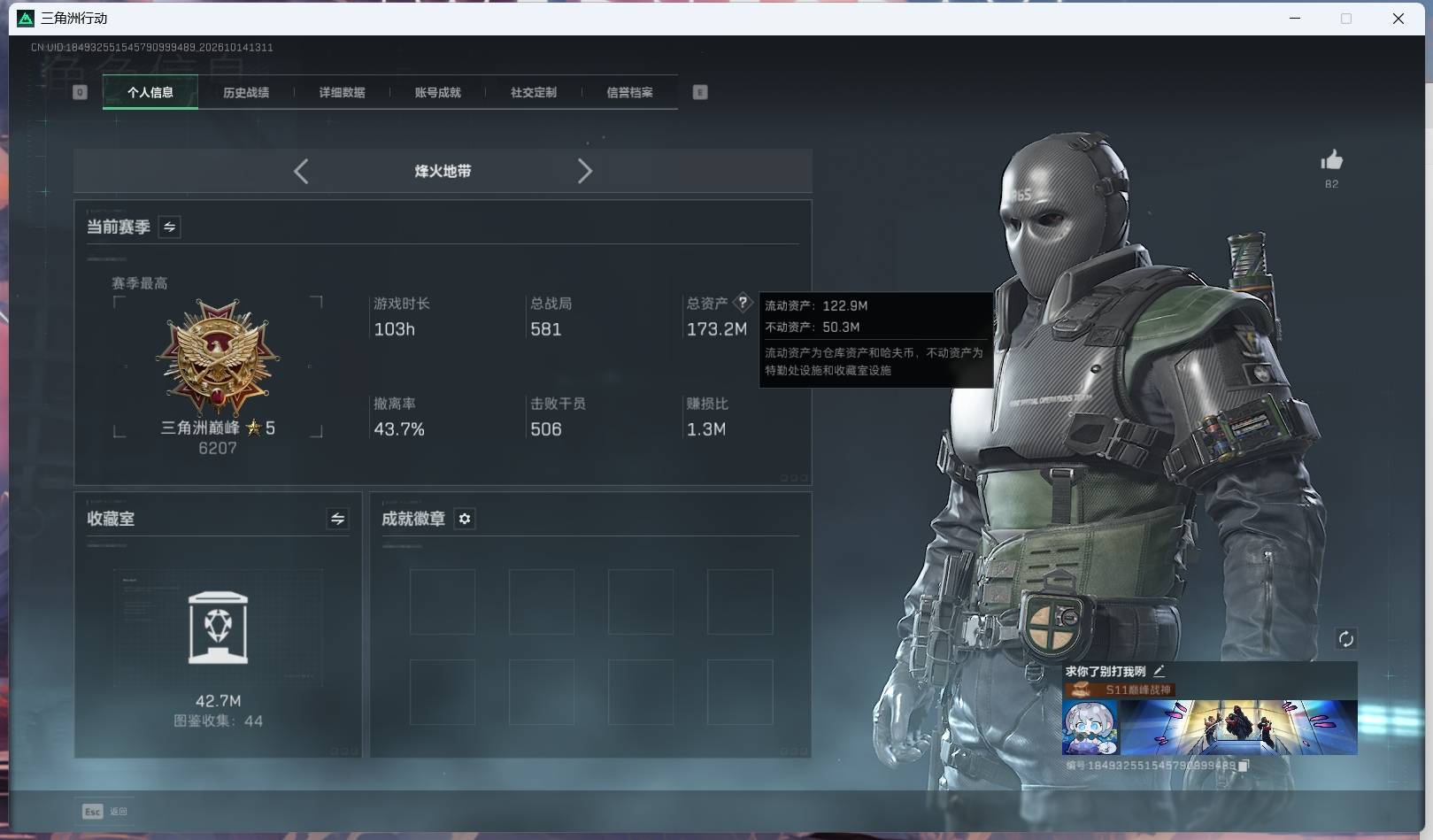1433x840 pixels.
Task: Click the 42.7M collection room value
Action: point(219,701)
